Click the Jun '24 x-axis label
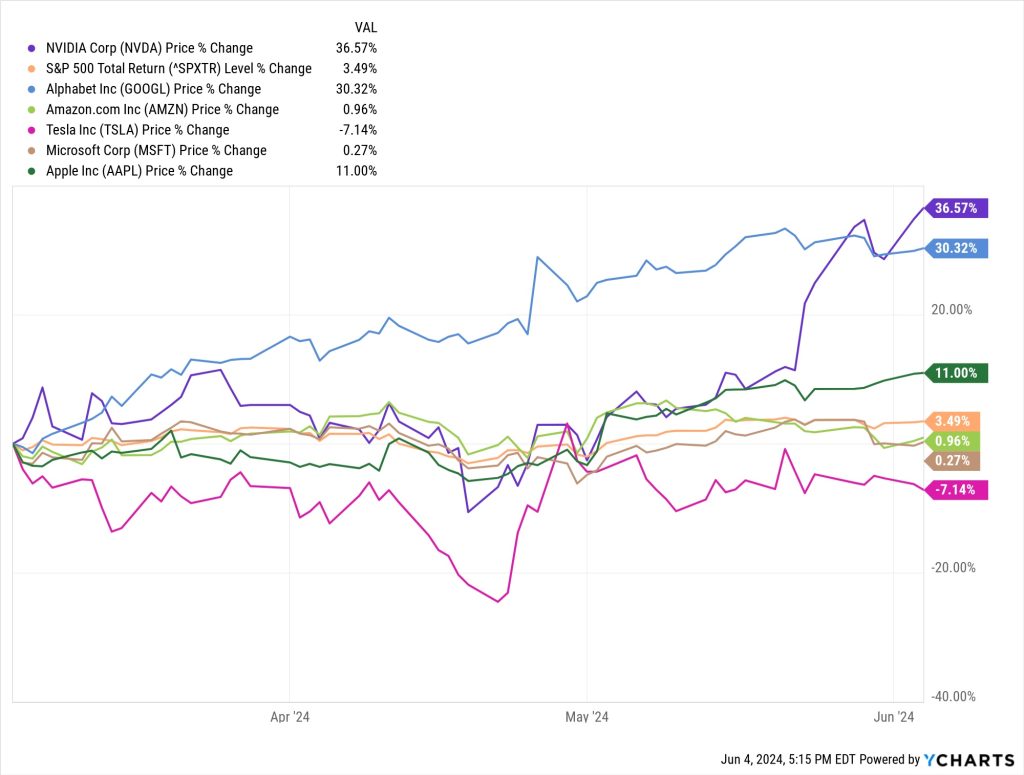The image size is (1024, 775). (x=893, y=717)
